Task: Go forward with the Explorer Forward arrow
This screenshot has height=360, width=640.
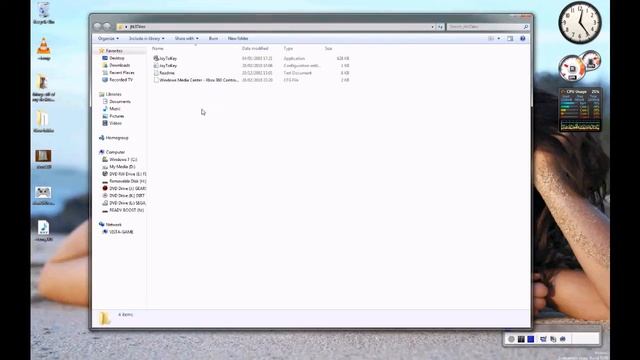Action: point(107,27)
